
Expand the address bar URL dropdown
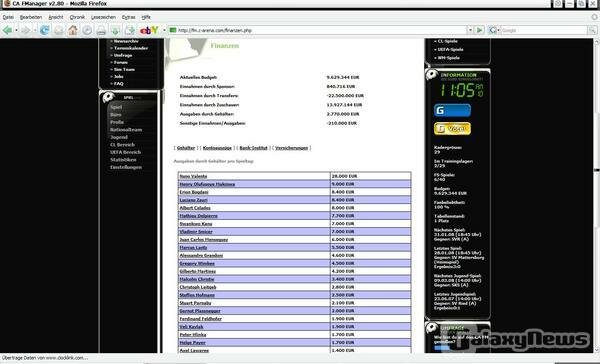(x=470, y=30)
